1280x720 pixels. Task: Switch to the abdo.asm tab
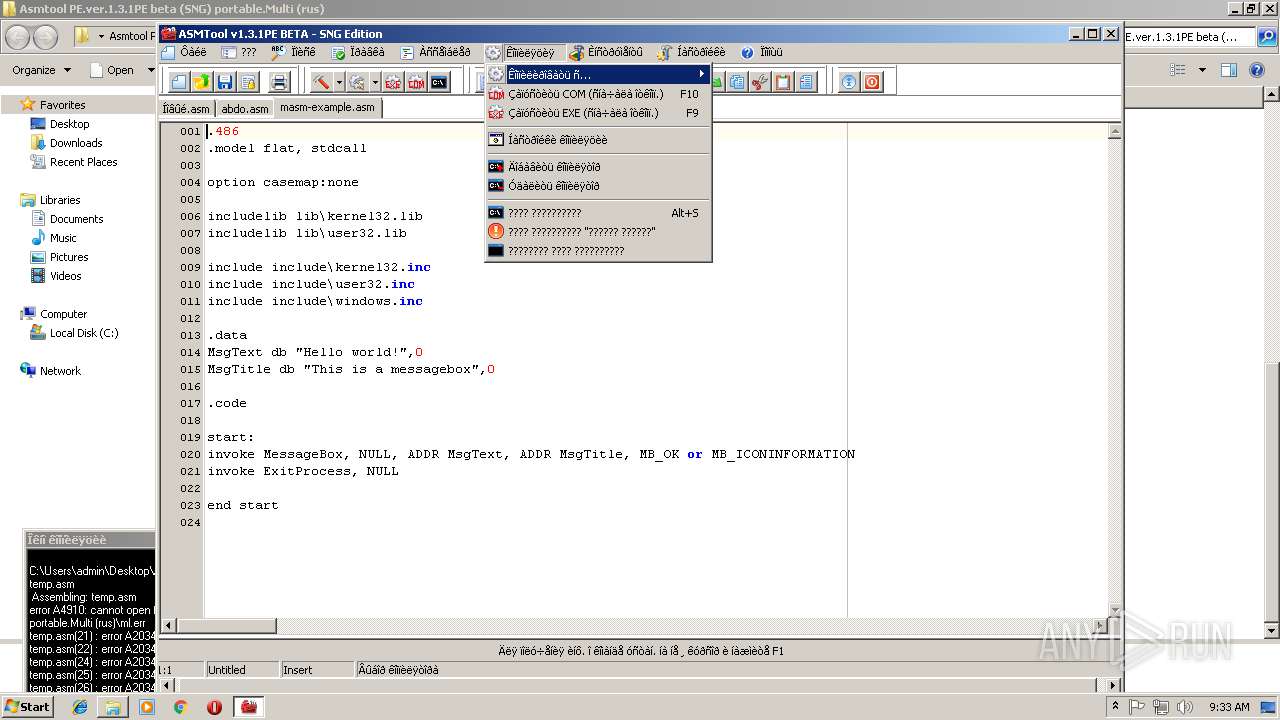tap(245, 109)
